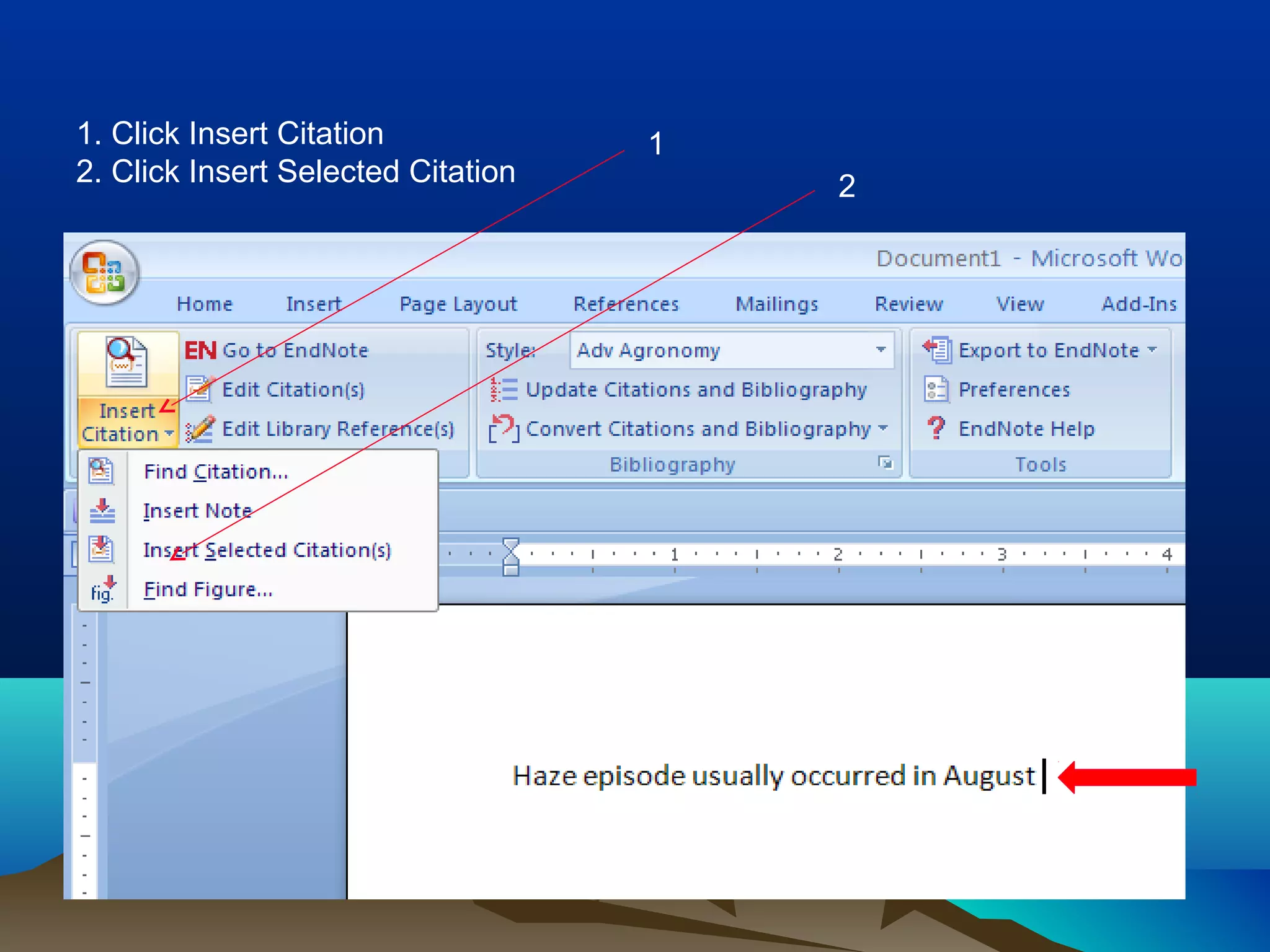The width and height of the screenshot is (1270, 952).
Task: Click the Document1 - Microsoft Word title
Action: coord(1029,258)
